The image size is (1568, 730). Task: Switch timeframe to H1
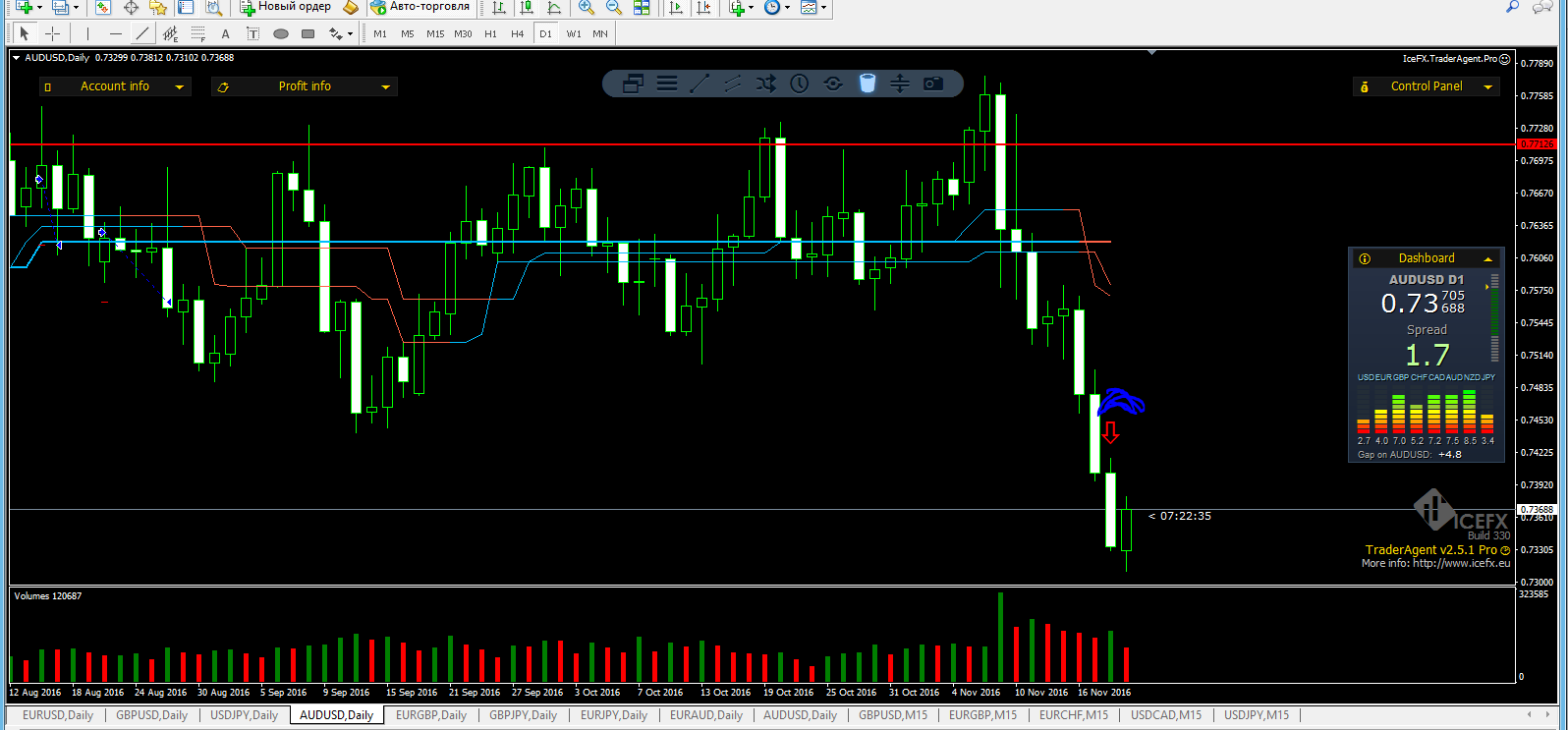click(x=490, y=33)
